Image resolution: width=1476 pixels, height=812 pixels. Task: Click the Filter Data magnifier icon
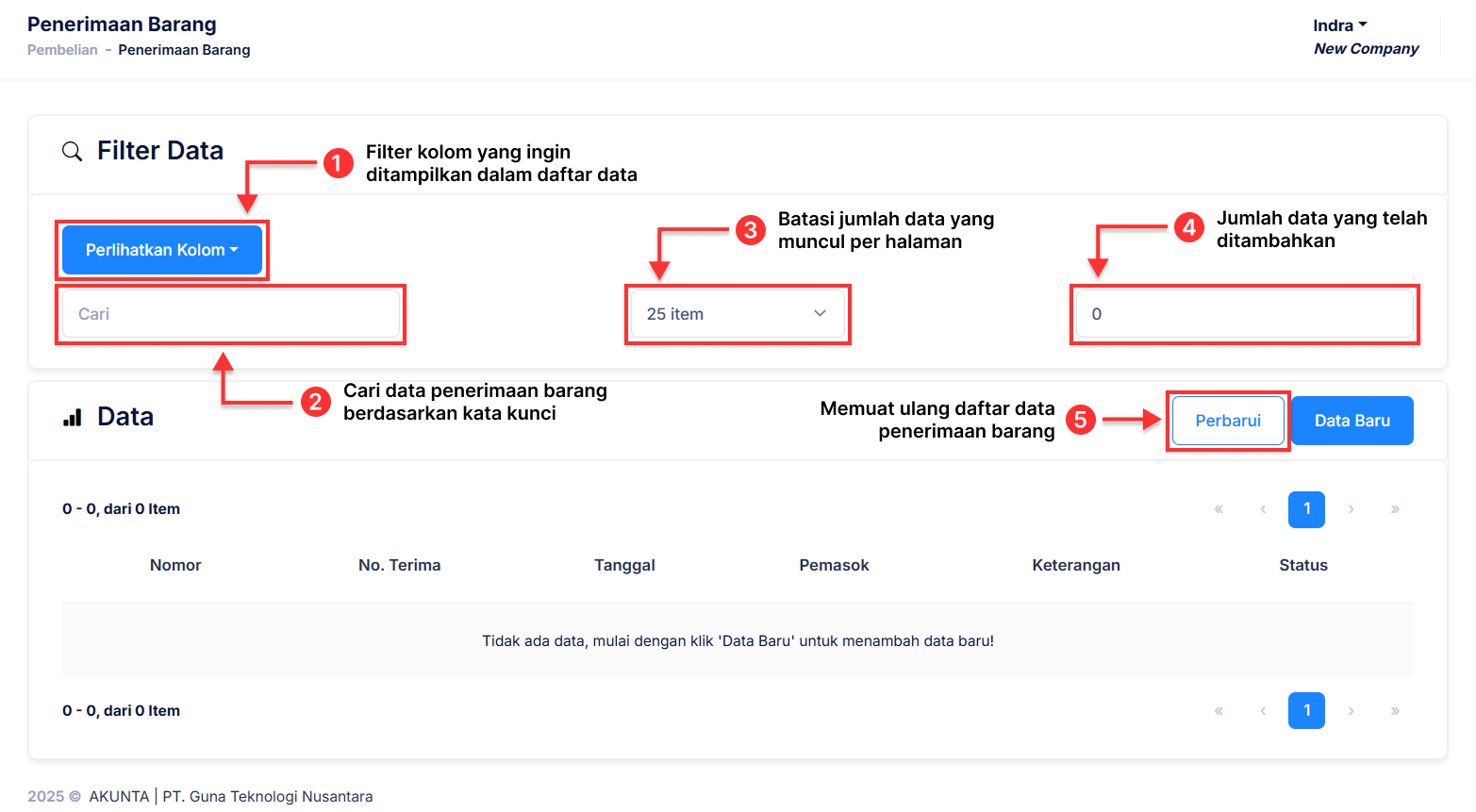coord(72,151)
